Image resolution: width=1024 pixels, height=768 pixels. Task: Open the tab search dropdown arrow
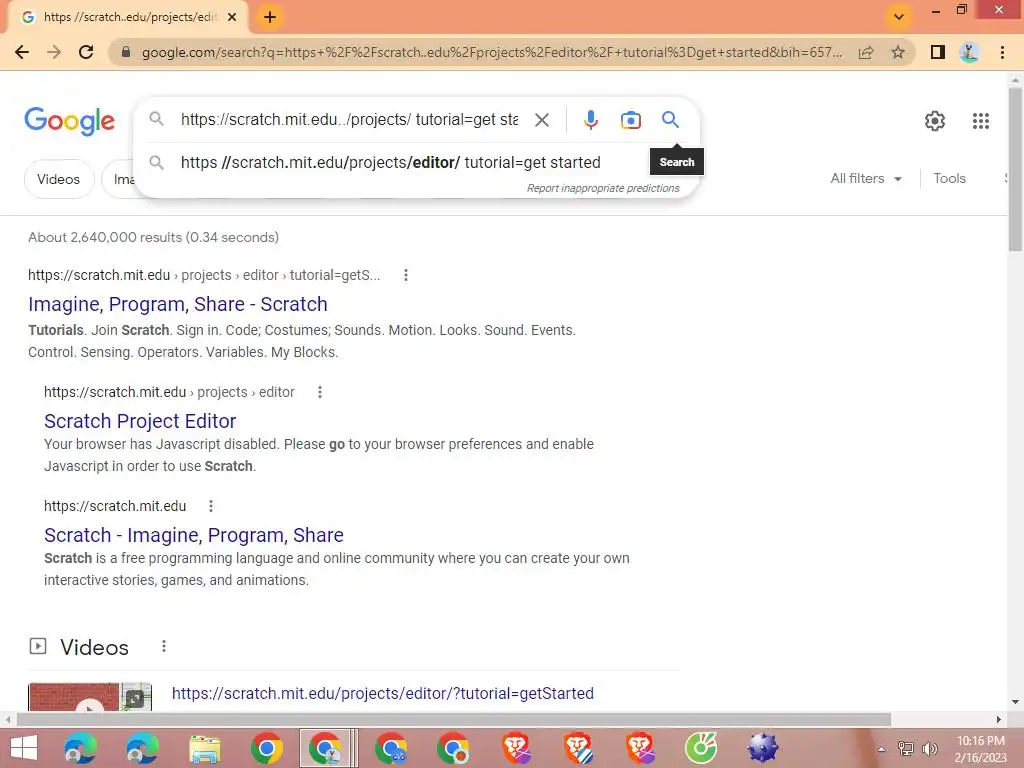[x=899, y=17]
